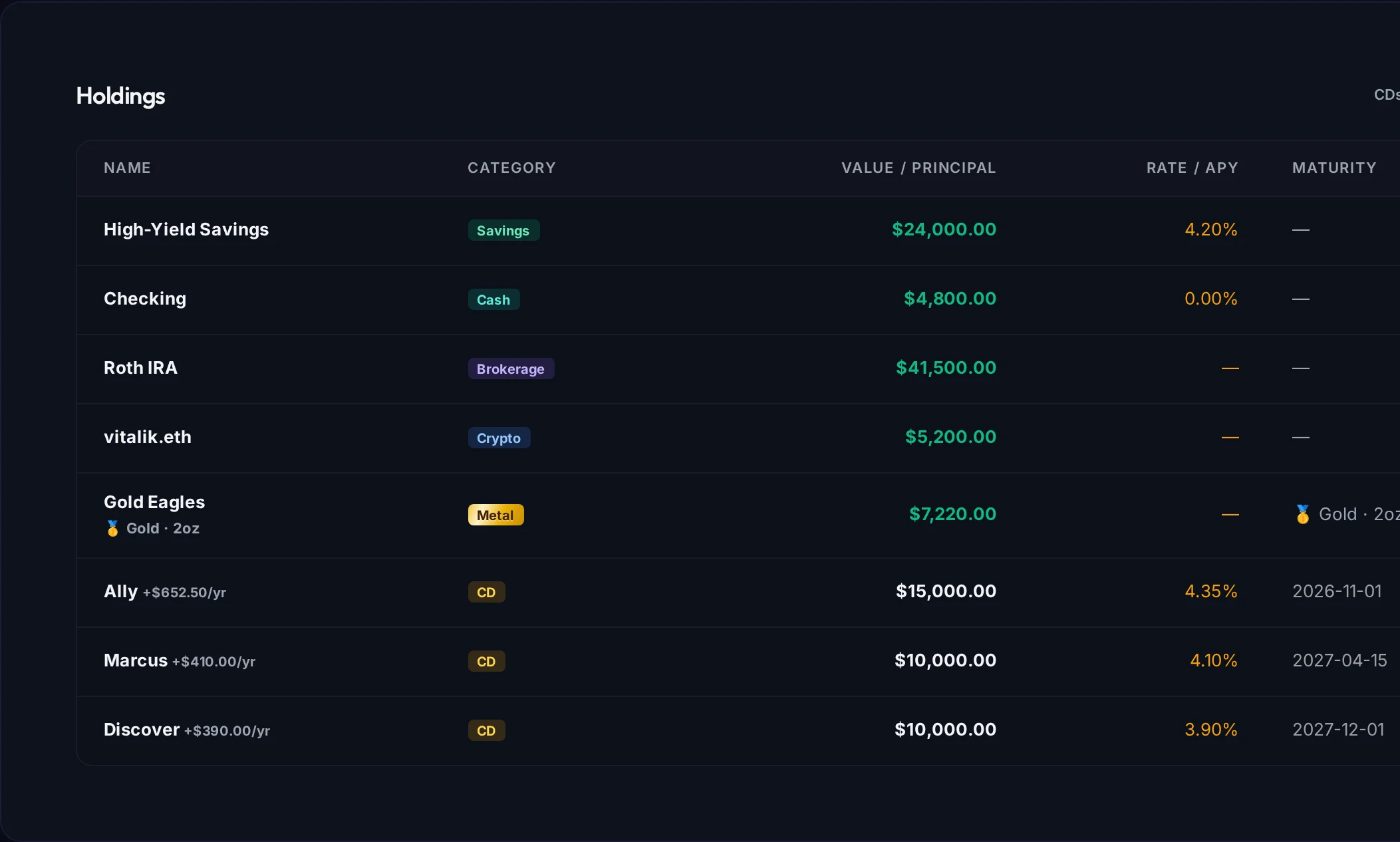Click the $4,800.00 value
The width and height of the screenshot is (1400, 842).
click(950, 299)
